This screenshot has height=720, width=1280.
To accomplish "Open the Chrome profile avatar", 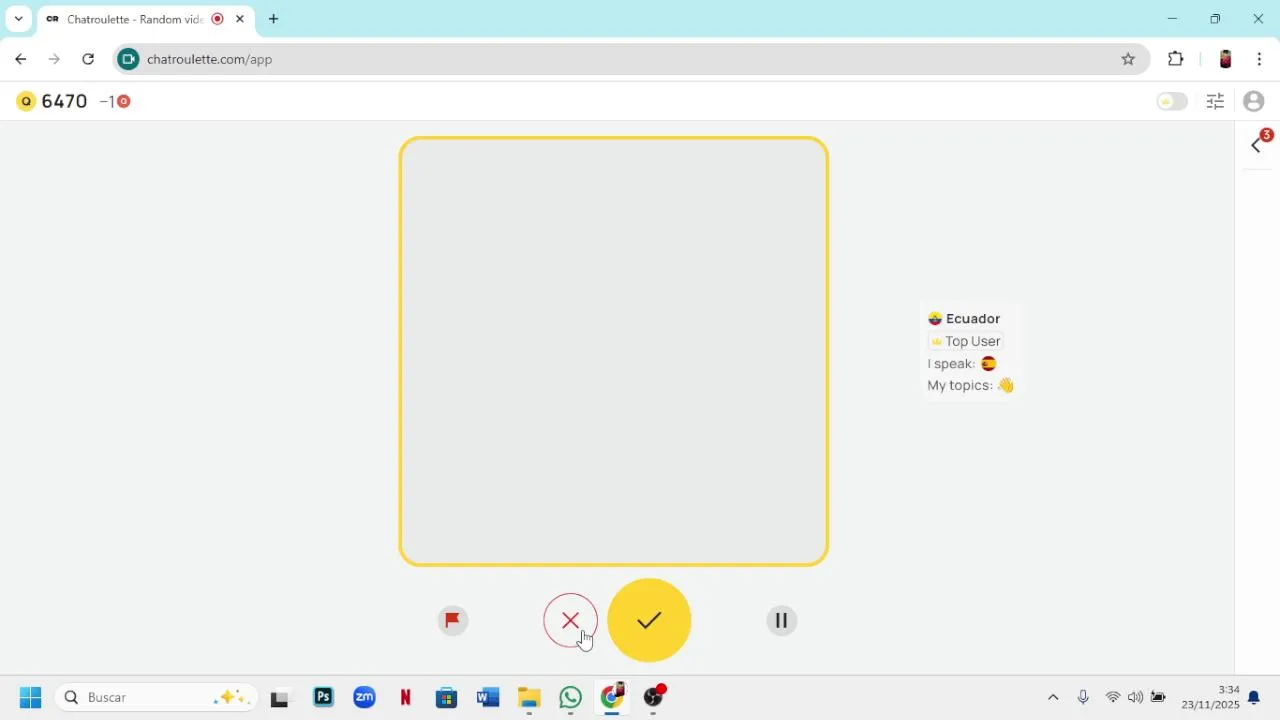I will (1225, 59).
